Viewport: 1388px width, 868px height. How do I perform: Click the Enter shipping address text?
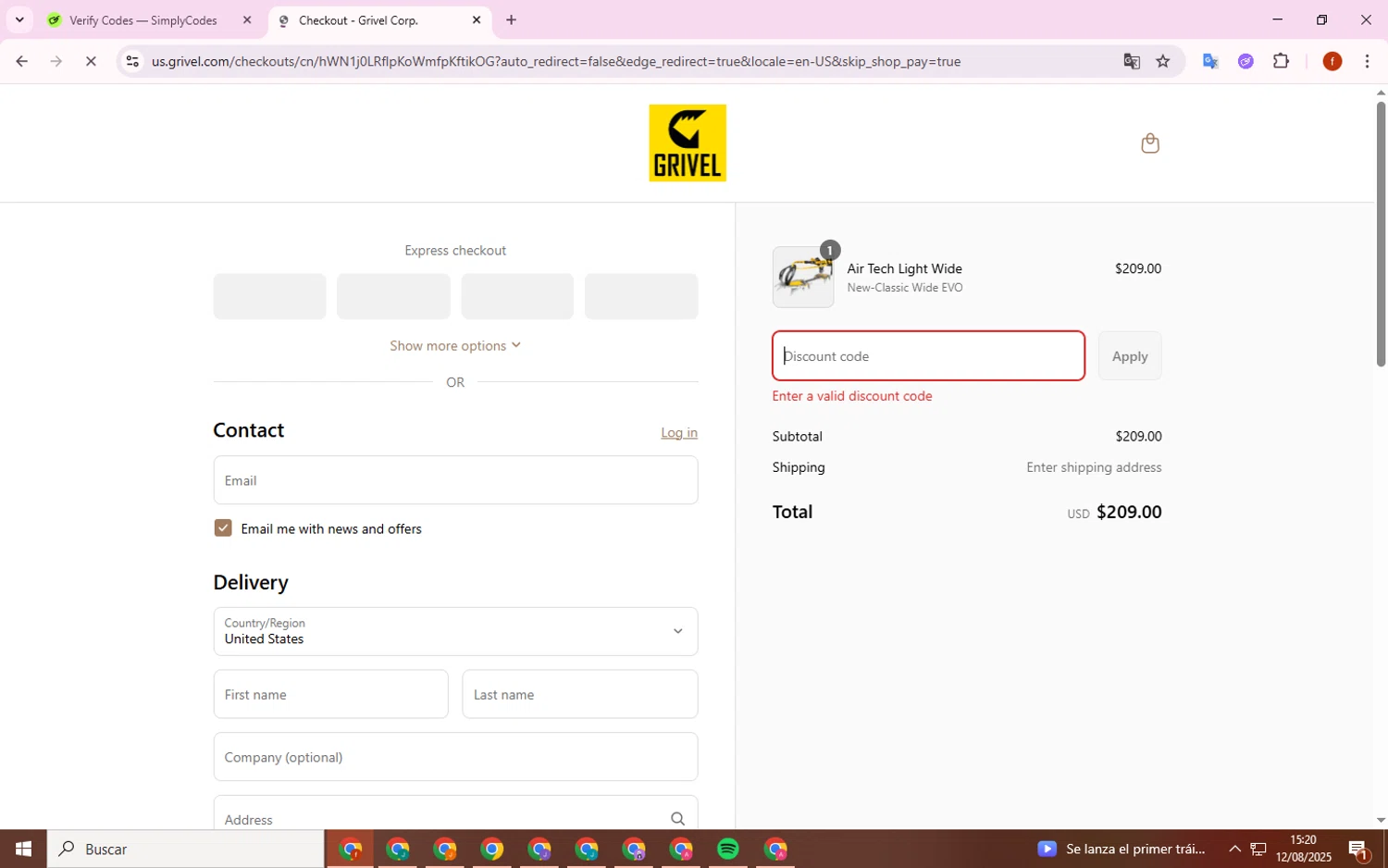(x=1094, y=467)
